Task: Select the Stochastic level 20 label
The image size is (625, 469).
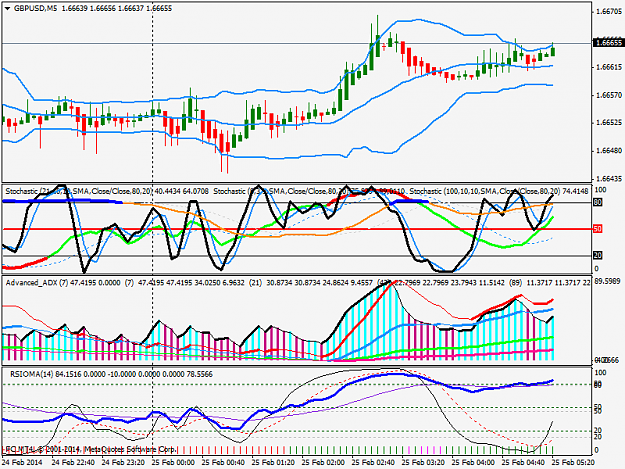Action: 597,255
